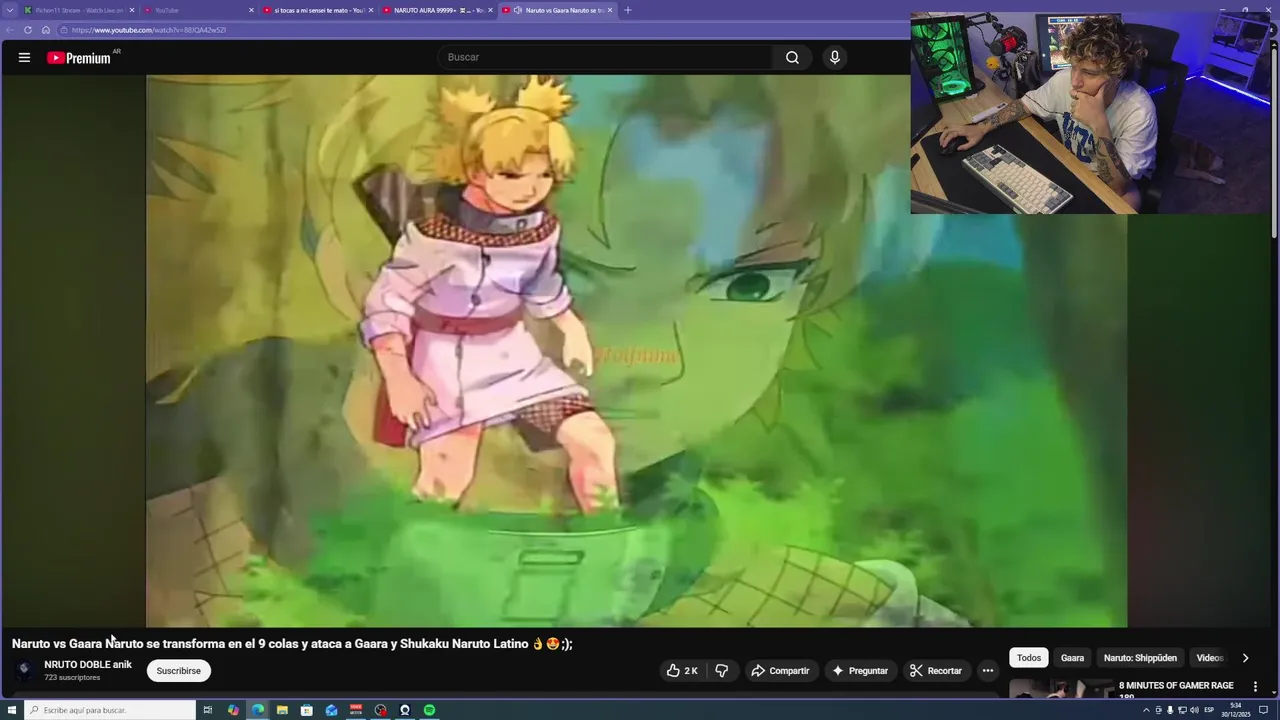
Task: Switch the ESP keyboard language indicator
Action: tap(1209, 710)
